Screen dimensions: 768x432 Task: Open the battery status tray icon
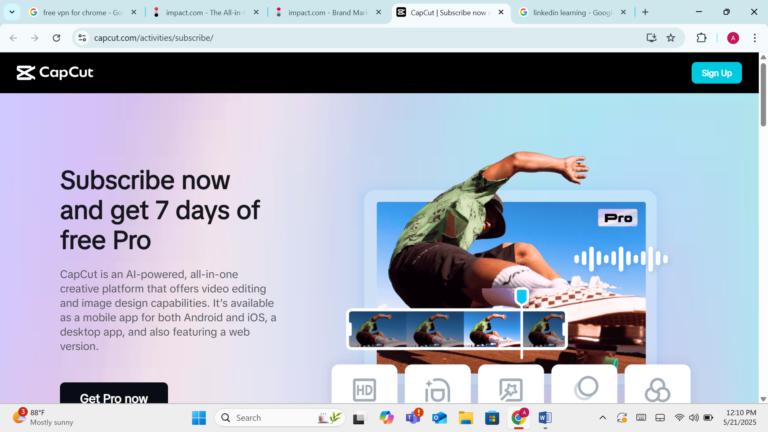point(708,418)
